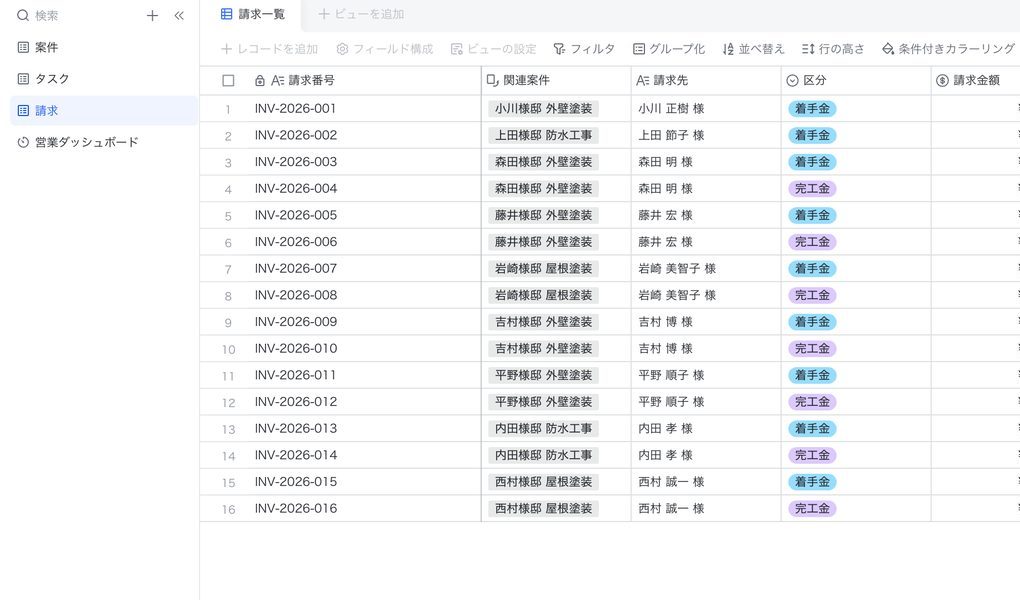This screenshot has width=1020, height=600.
Task: Open フィールド構成 settings
Action: click(x=384, y=49)
